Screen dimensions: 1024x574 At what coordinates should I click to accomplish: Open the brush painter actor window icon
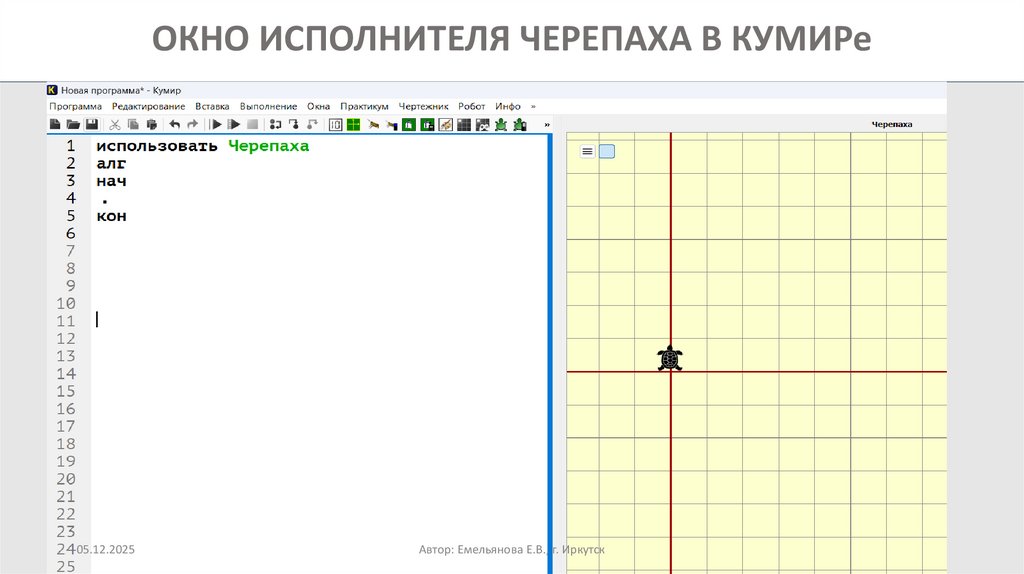(x=373, y=124)
